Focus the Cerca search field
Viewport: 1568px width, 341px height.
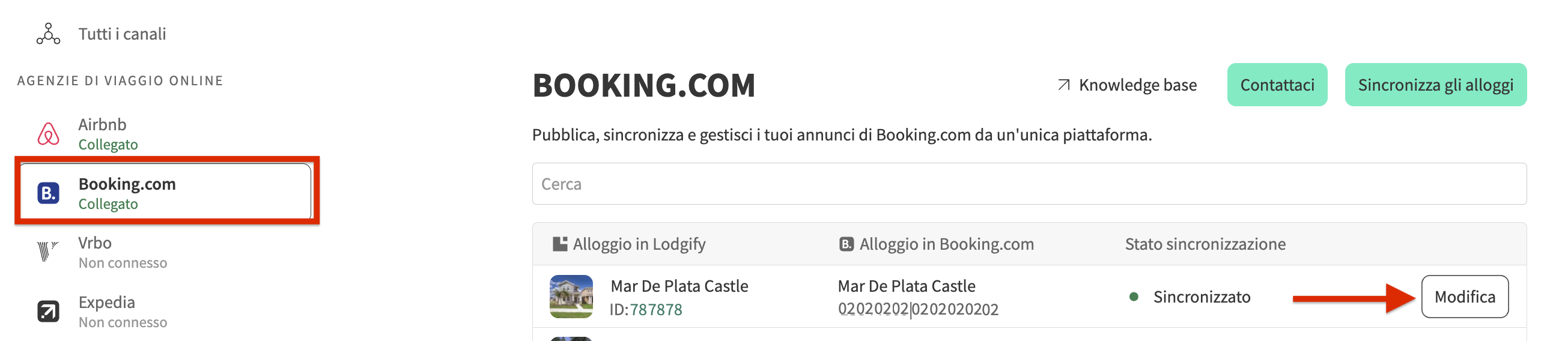1029,184
